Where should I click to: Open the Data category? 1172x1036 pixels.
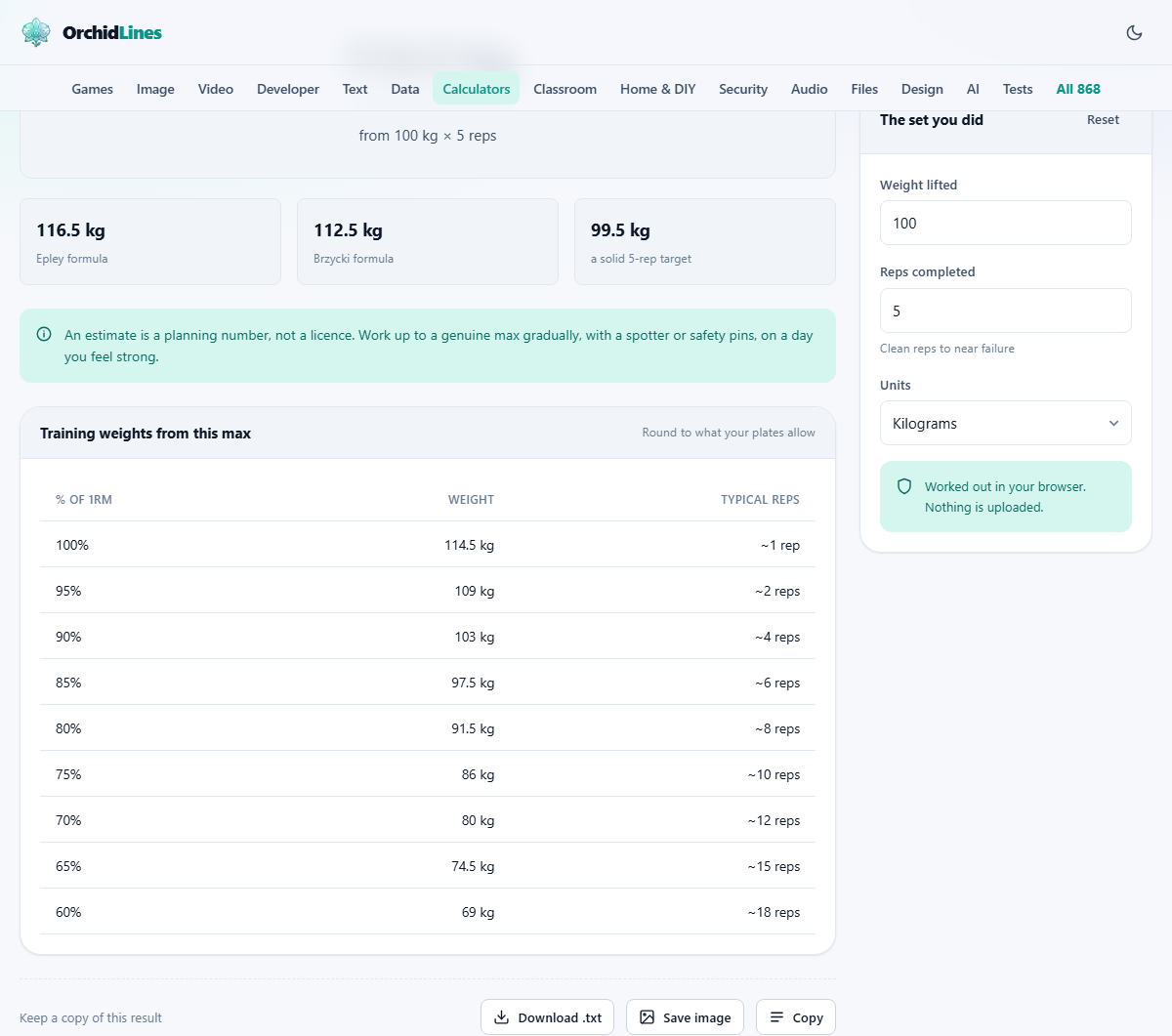405,89
